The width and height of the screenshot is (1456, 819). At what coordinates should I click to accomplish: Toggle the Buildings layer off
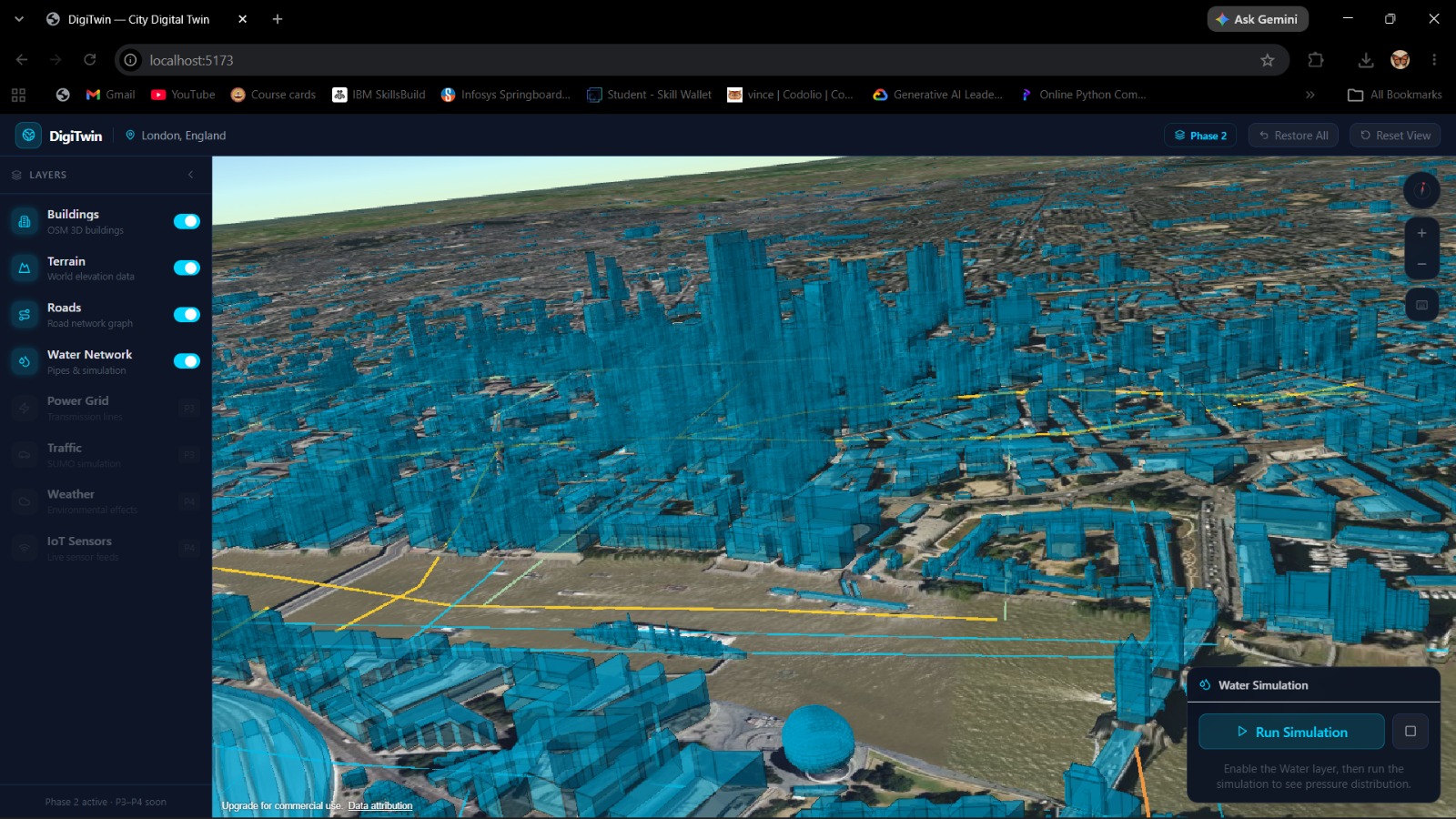pyautogui.click(x=187, y=221)
